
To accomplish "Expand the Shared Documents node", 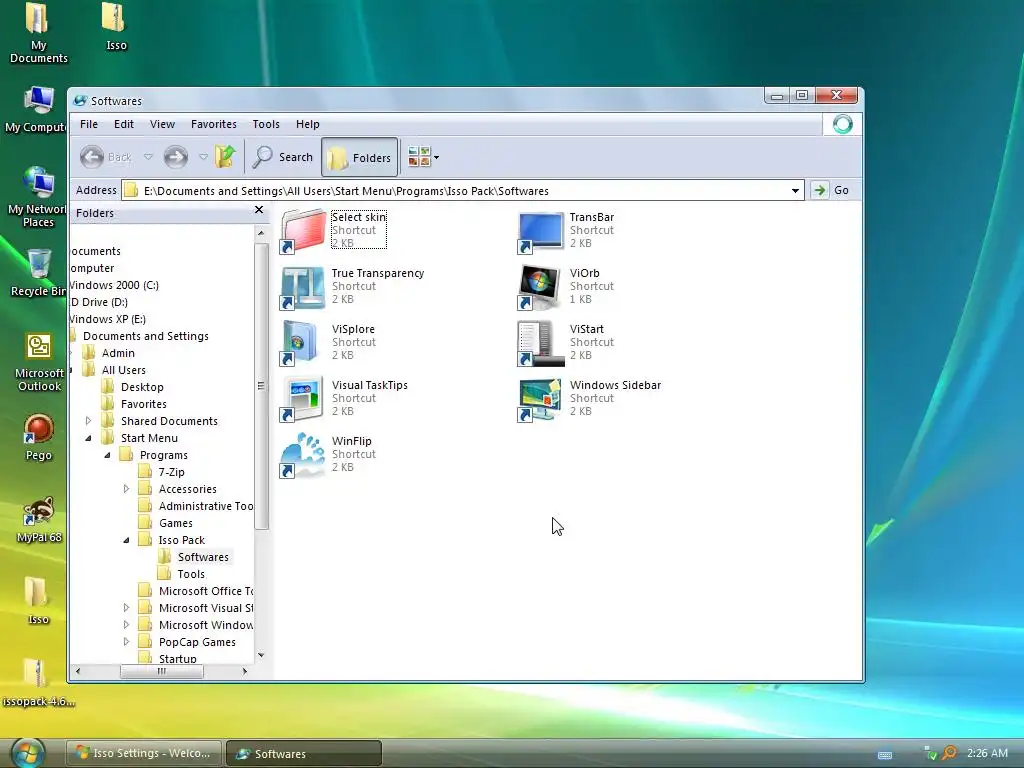I will click(x=88, y=421).
